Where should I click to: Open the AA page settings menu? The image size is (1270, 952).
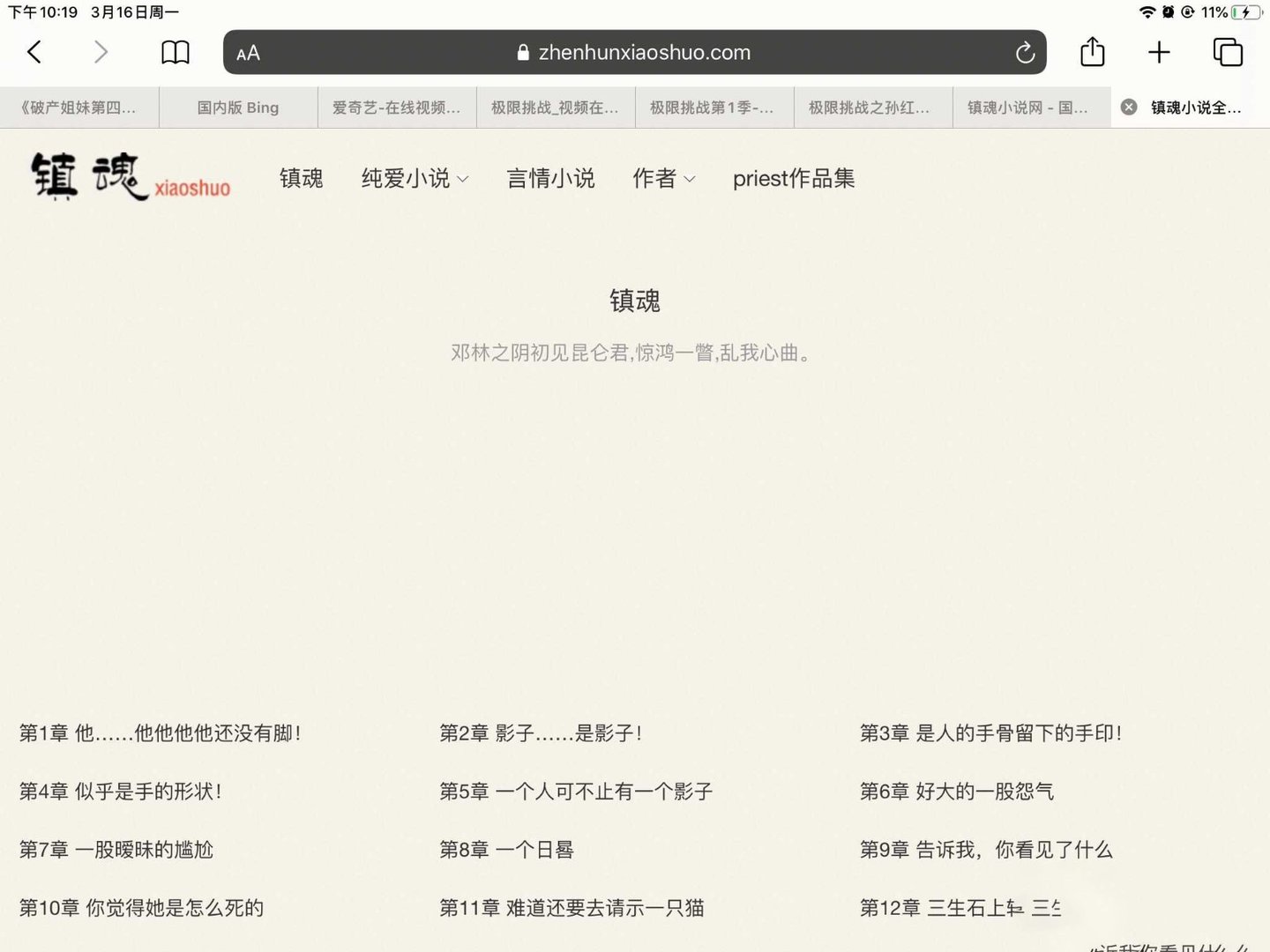(x=247, y=53)
